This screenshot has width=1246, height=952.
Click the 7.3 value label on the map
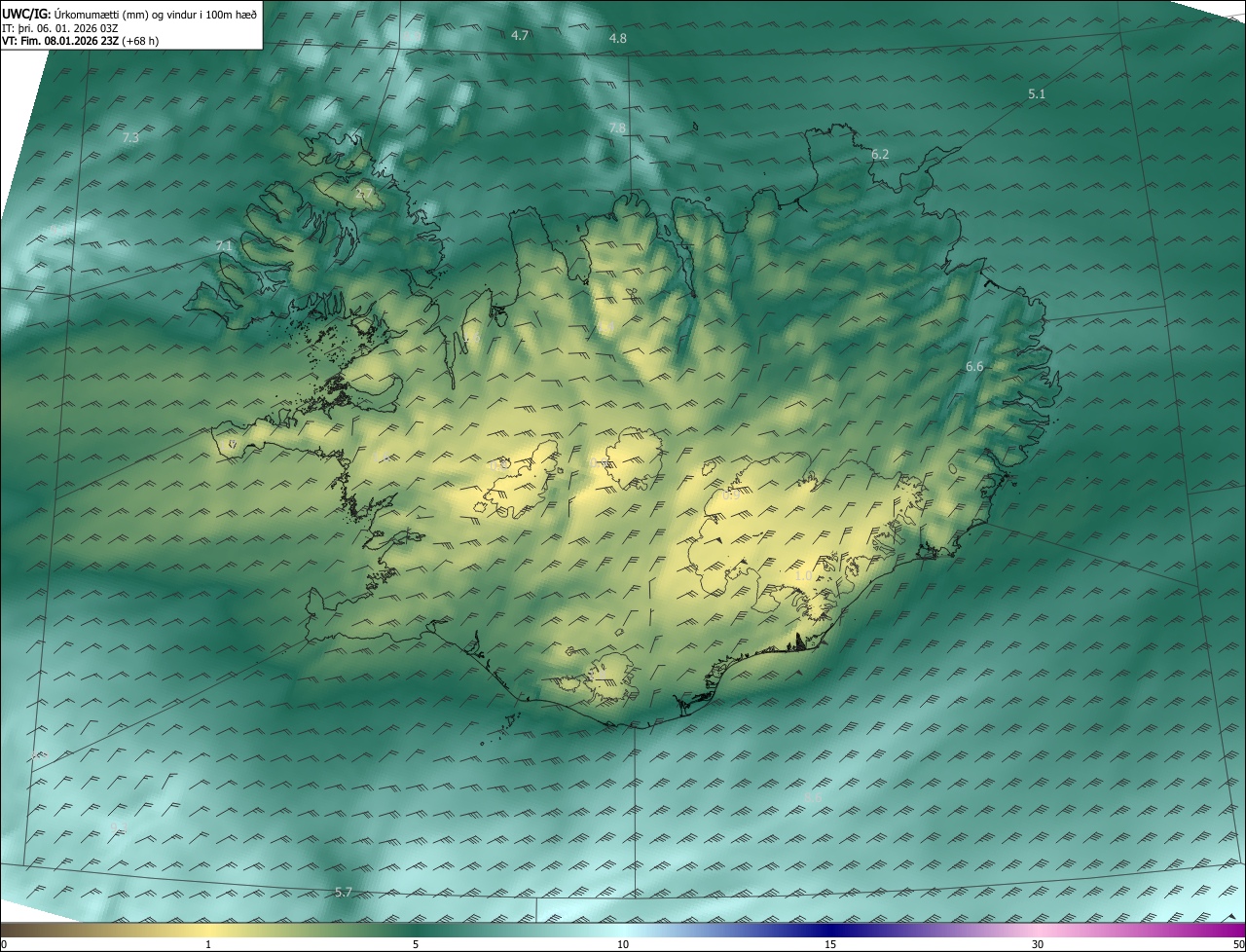pyautogui.click(x=130, y=138)
